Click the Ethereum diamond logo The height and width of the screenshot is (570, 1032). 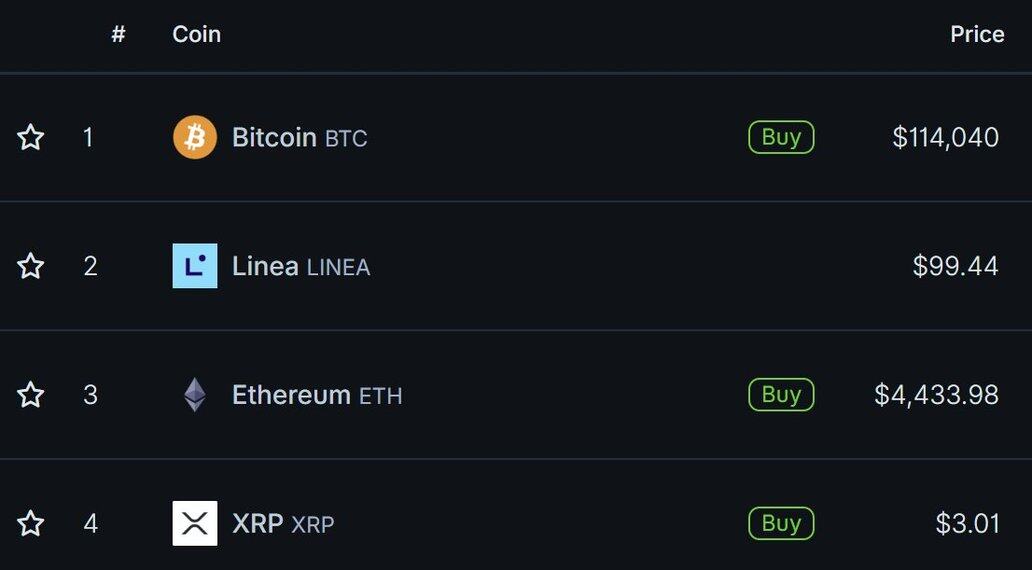point(195,395)
